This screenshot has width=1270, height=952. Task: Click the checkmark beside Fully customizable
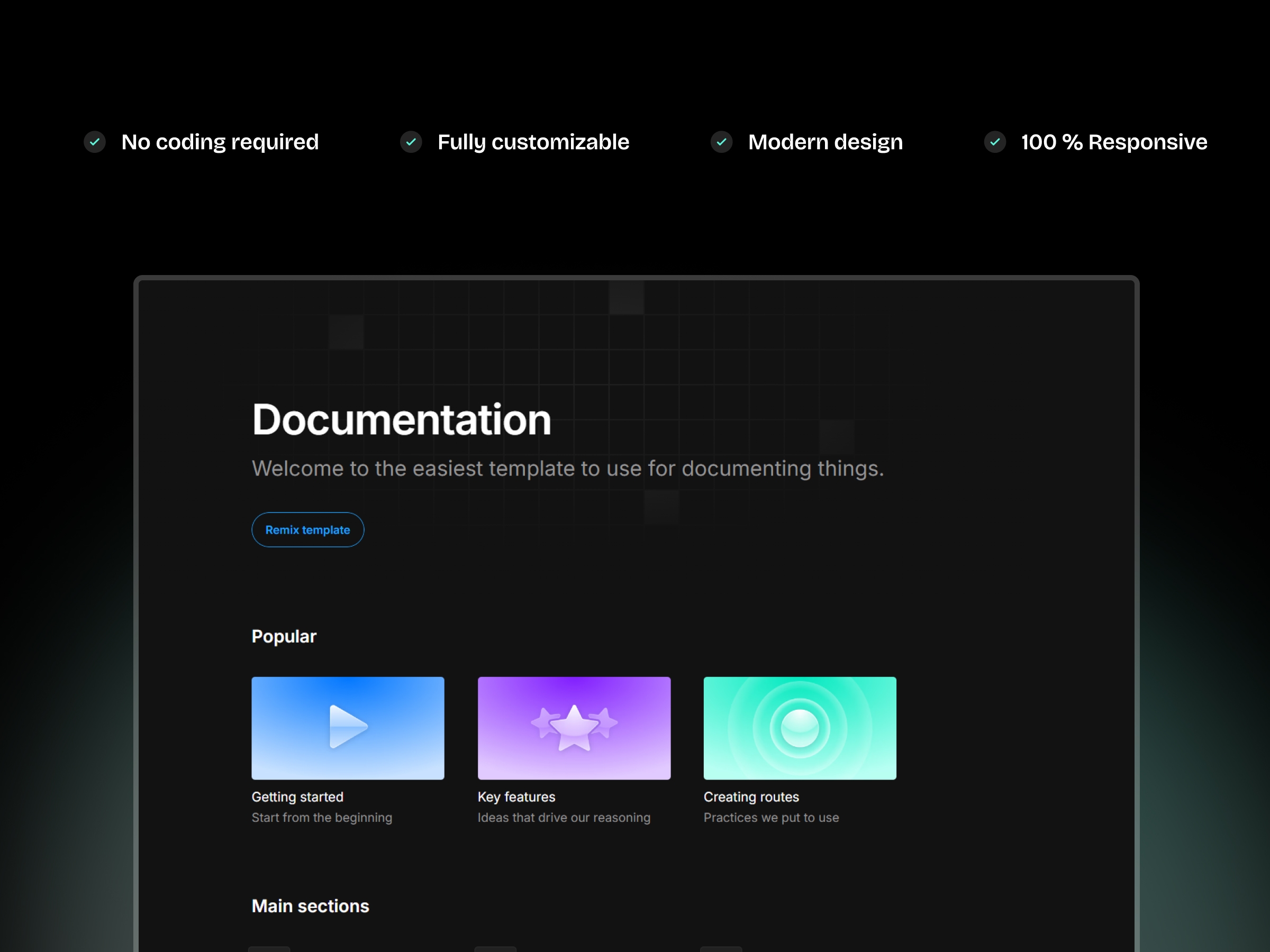click(411, 142)
